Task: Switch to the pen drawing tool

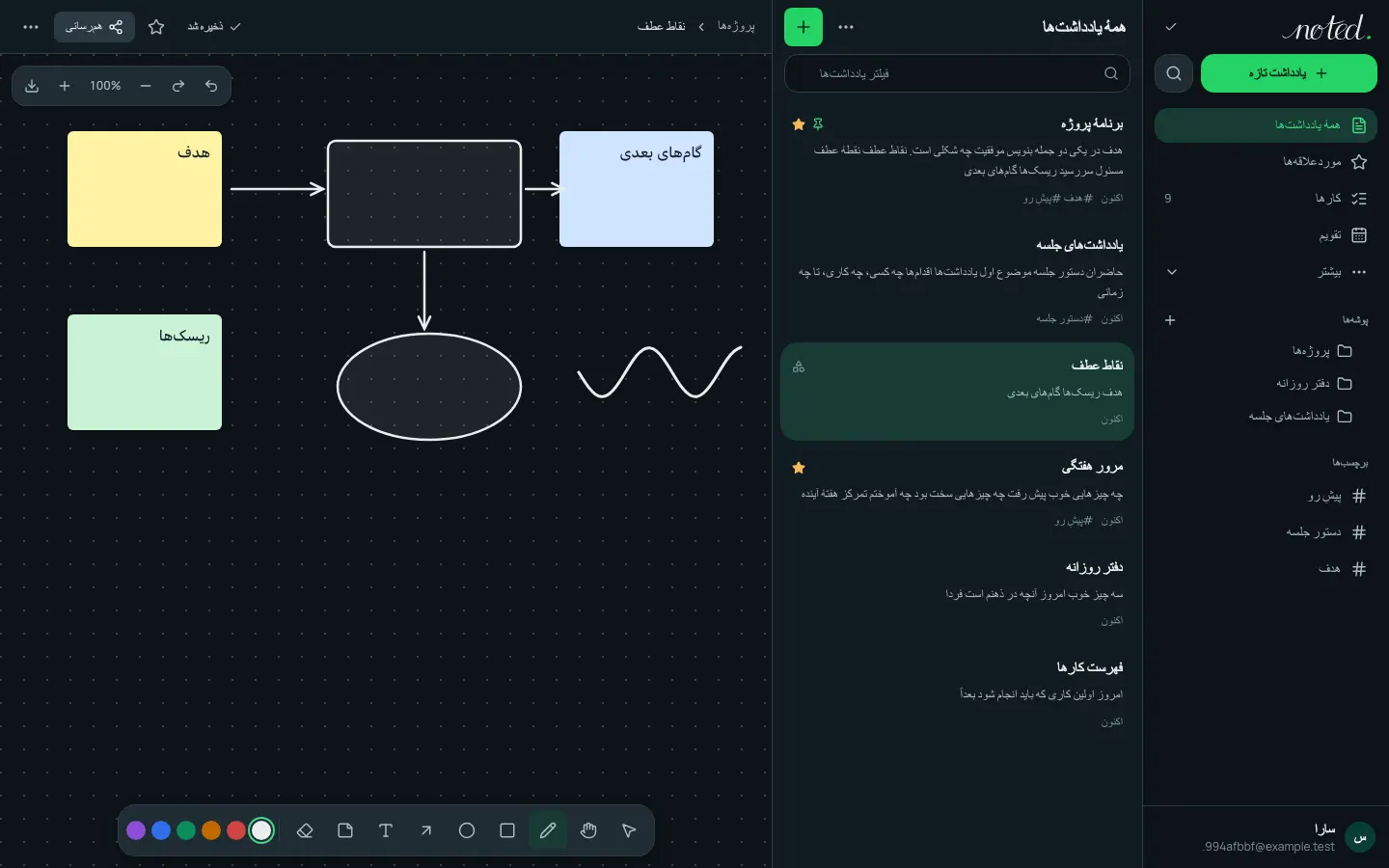Action: (548, 830)
